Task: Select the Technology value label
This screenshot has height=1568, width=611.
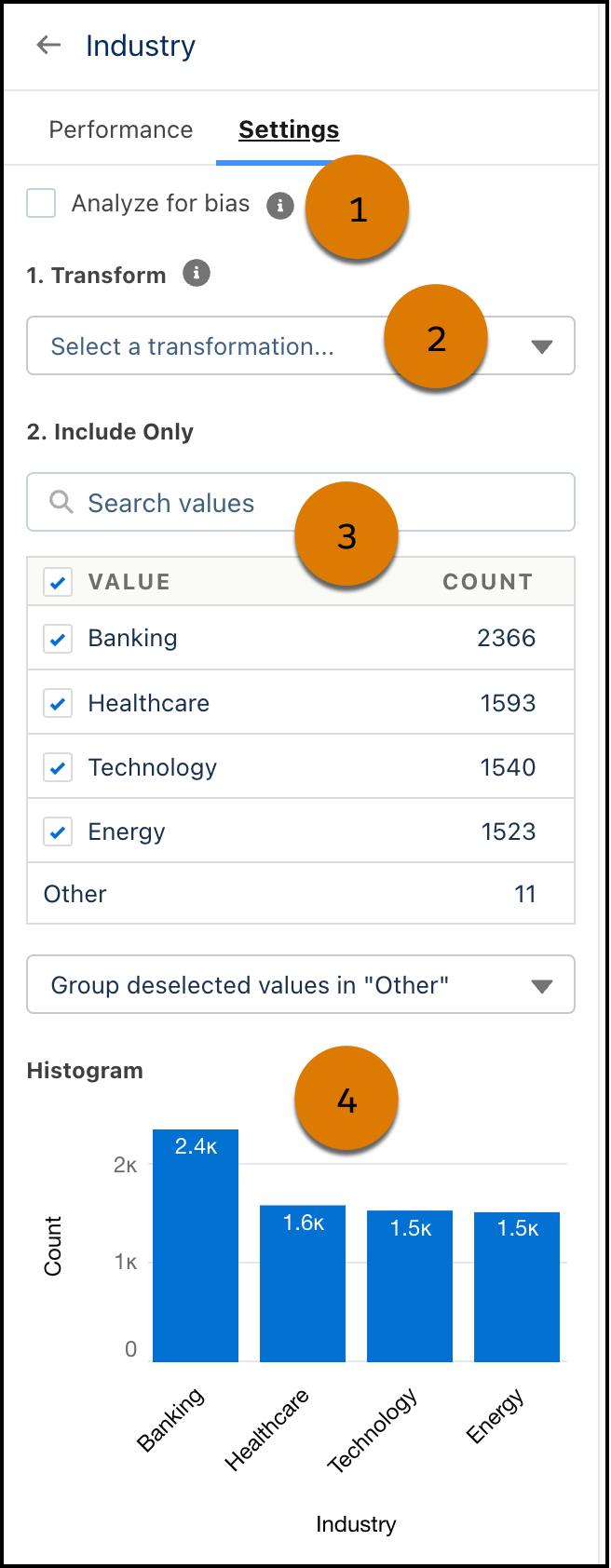Action: click(x=152, y=766)
